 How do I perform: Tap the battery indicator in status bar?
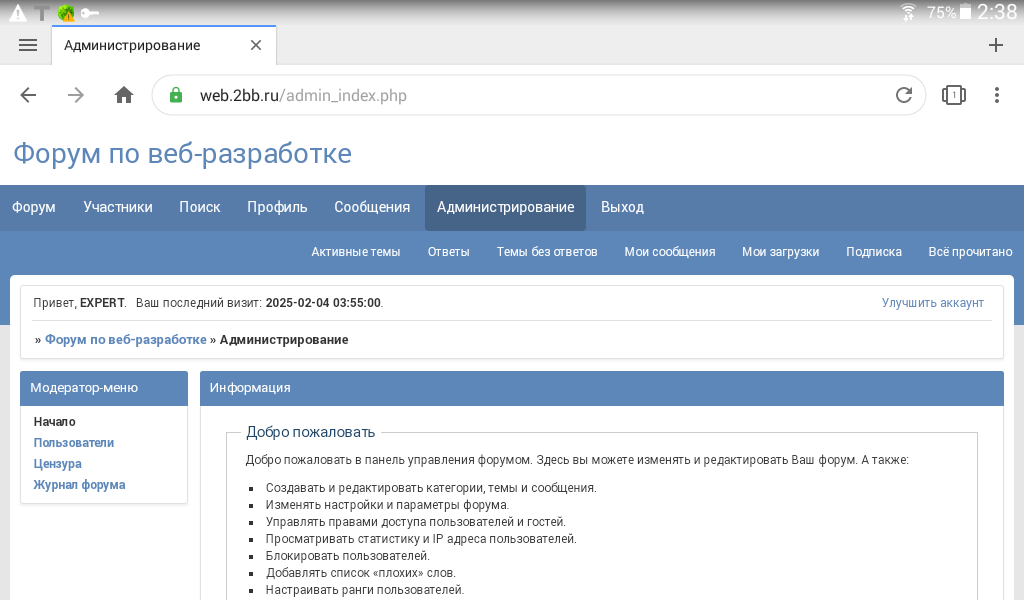(965, 12)
